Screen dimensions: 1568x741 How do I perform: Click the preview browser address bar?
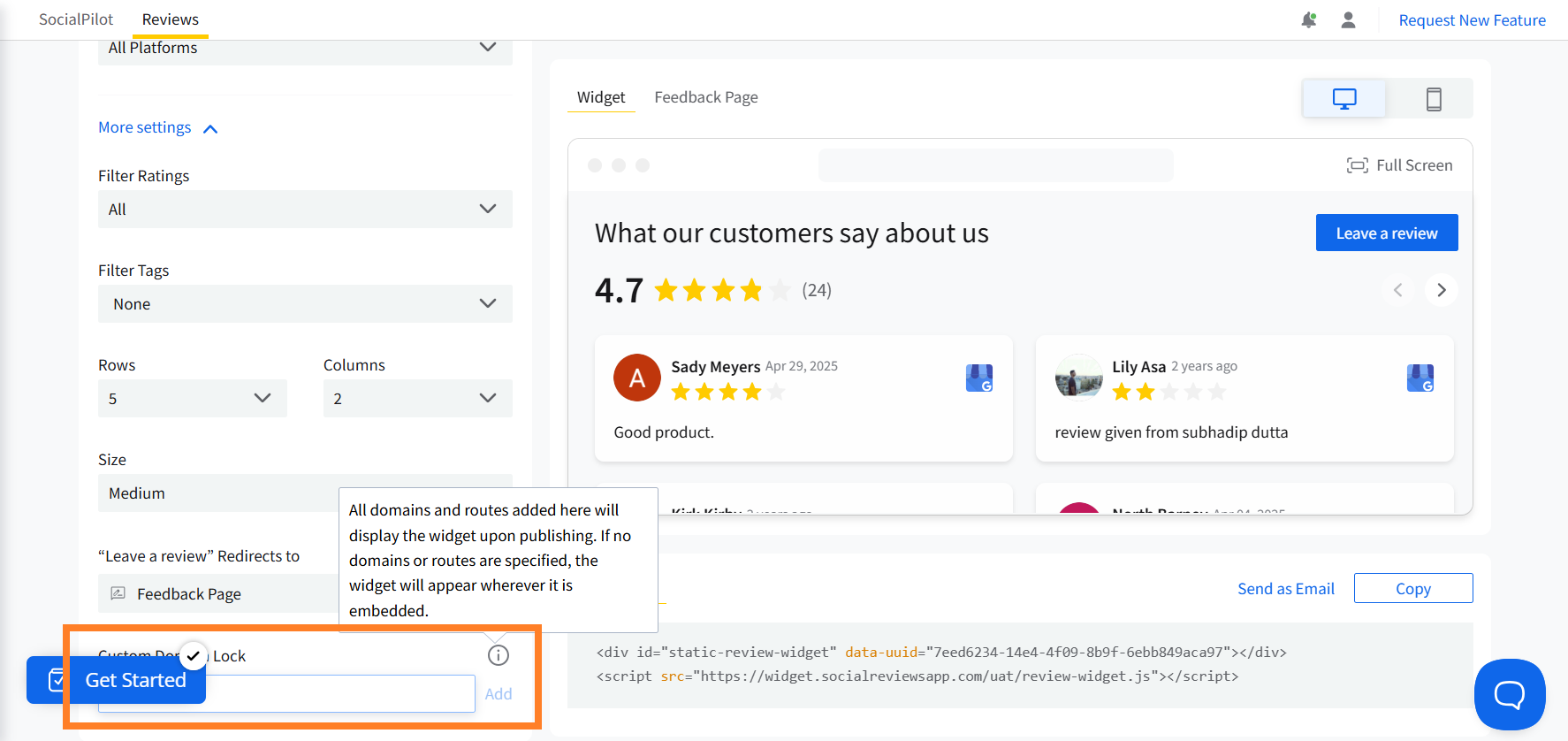pyautogui.click(x=996, y=165)
